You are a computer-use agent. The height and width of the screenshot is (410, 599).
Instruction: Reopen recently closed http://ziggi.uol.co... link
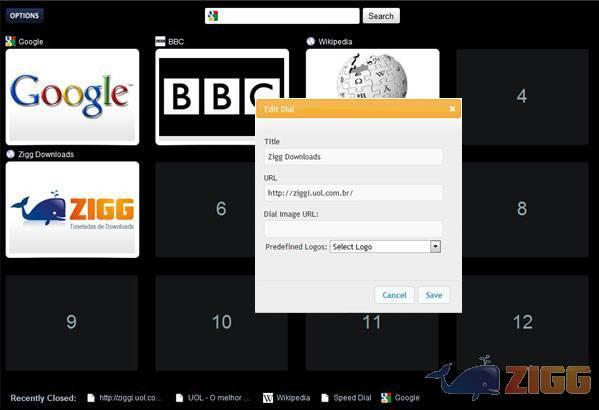click(x=131, y=398)
